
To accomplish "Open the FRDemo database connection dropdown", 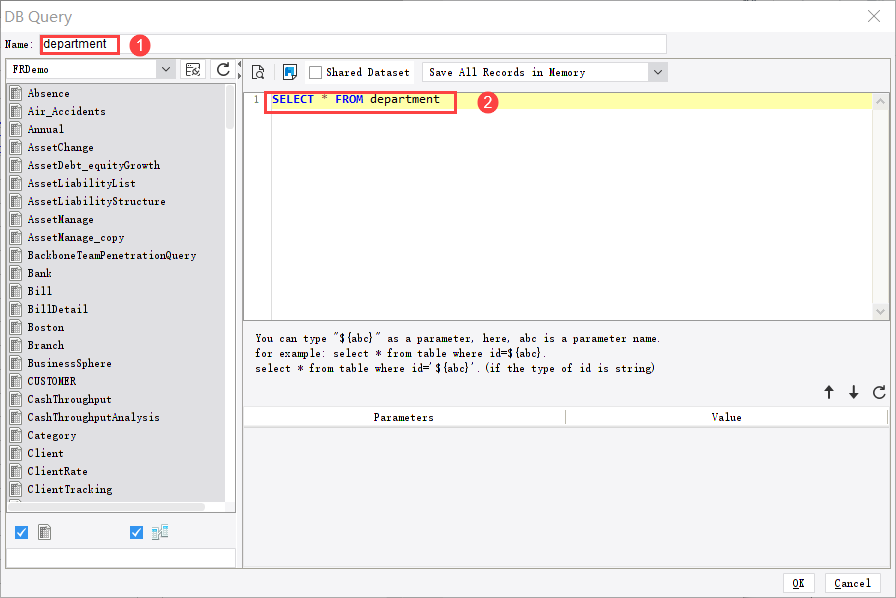I will (x=166, y=71).
